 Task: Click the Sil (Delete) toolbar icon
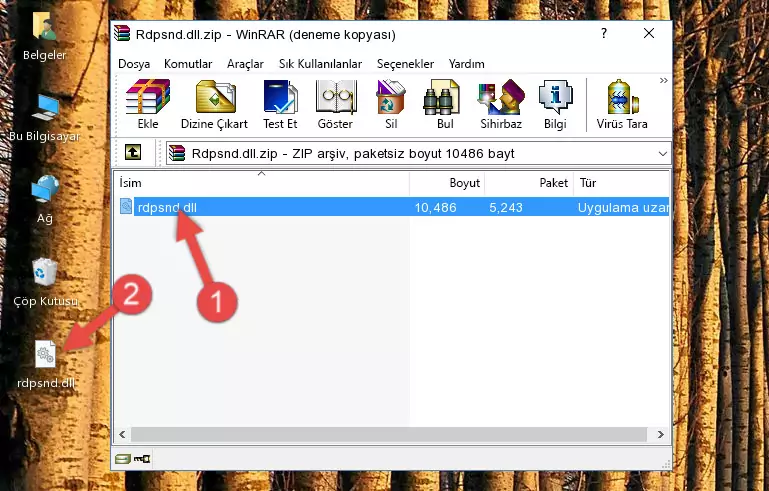(x=391, y=104)
